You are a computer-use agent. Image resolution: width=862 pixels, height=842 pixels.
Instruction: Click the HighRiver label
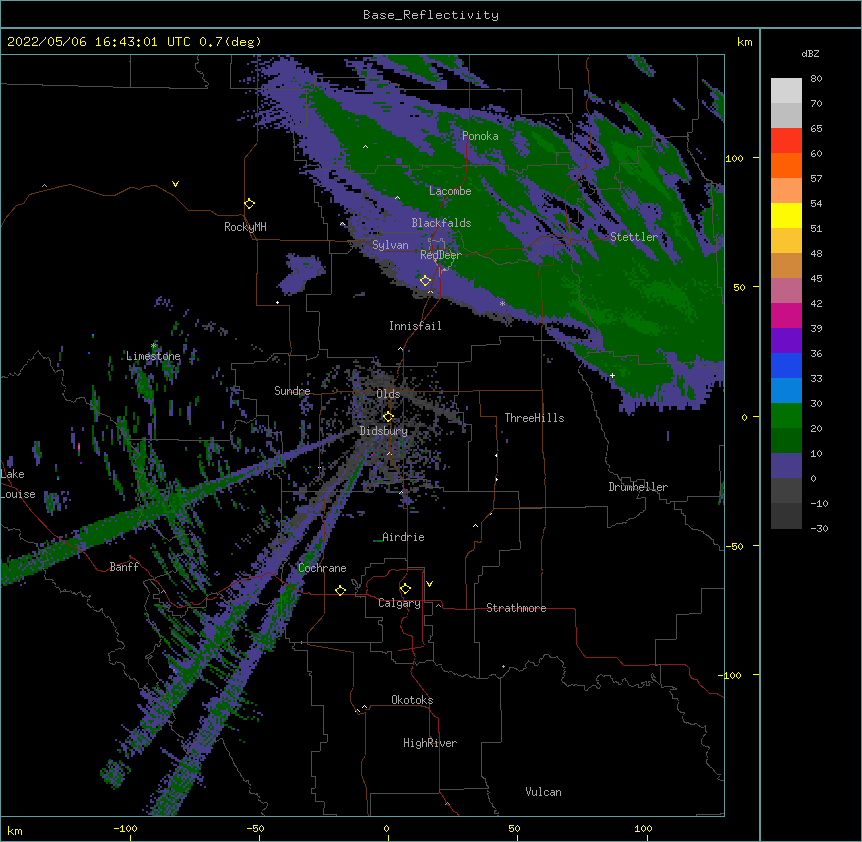pos(430,743)
